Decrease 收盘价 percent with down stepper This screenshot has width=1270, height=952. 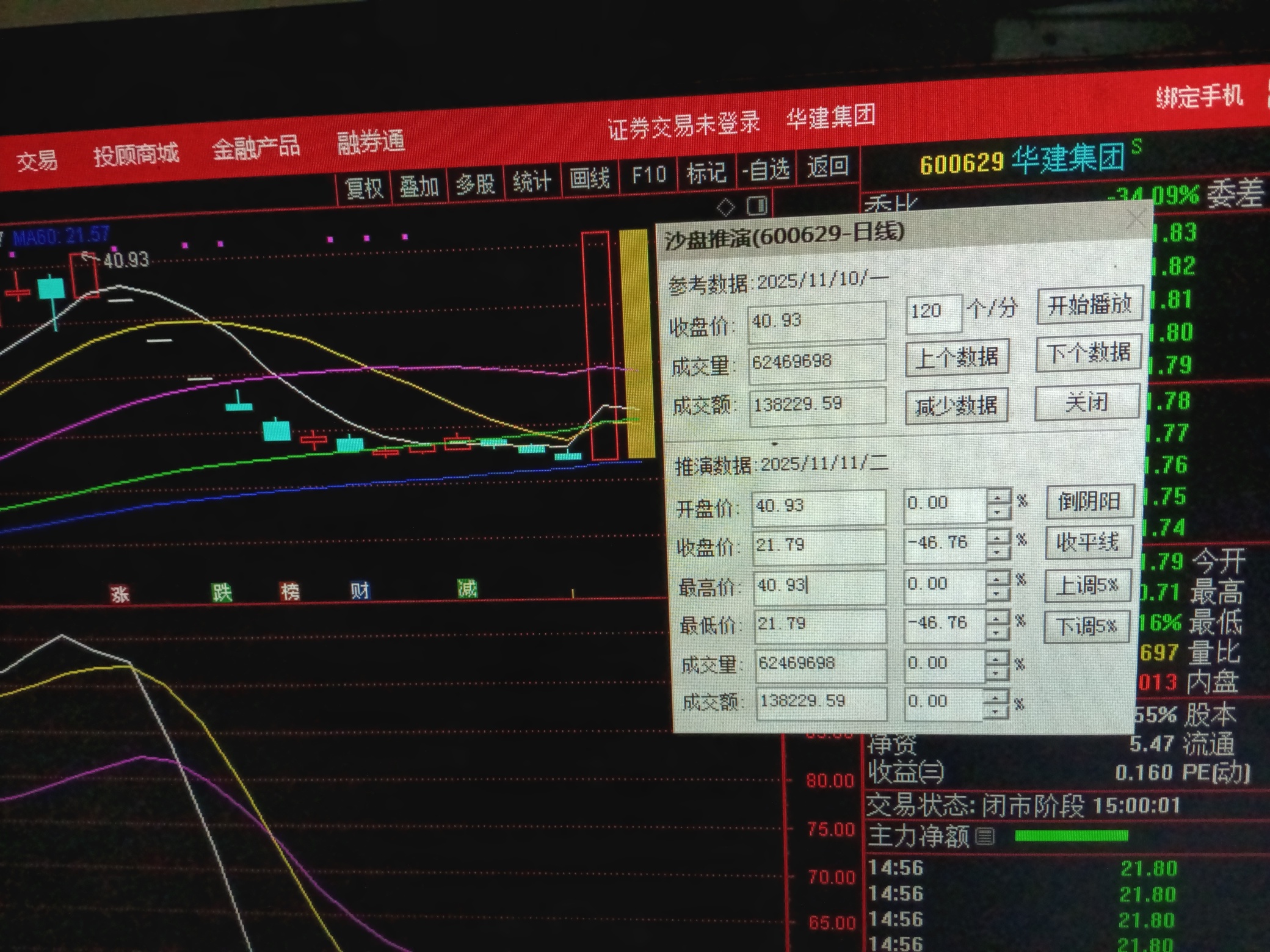tap(998, 551)
